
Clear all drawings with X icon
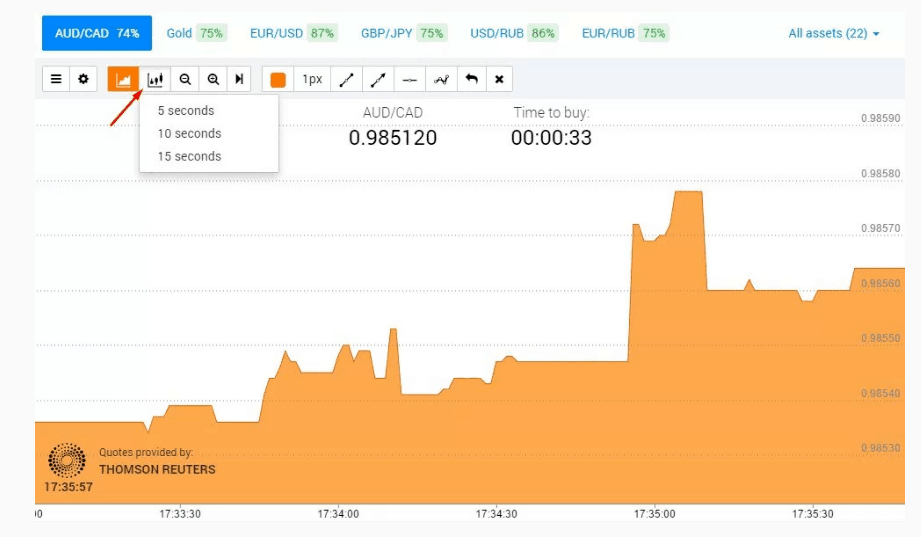pyautogui.click(x=499, y=79)
